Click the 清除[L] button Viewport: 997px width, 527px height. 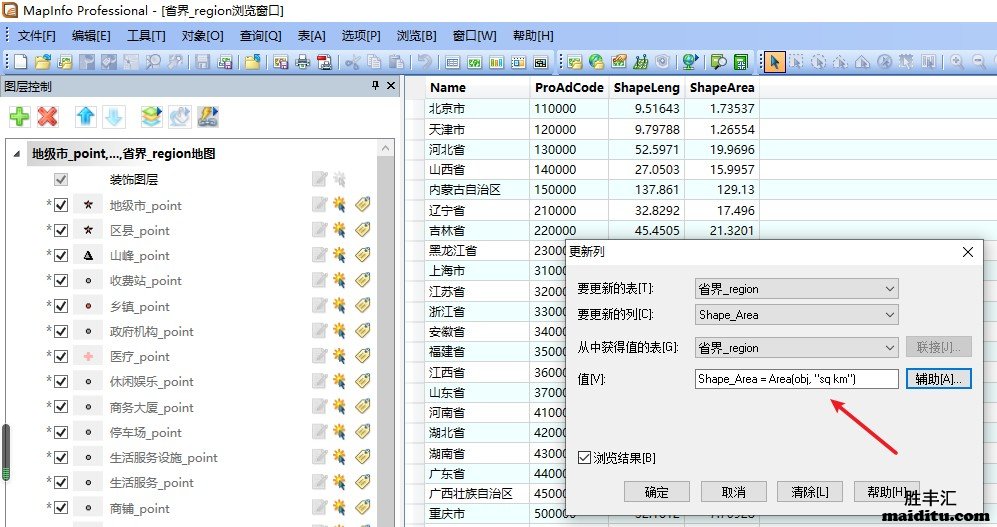pyautogui.click(x=809, y=491)
